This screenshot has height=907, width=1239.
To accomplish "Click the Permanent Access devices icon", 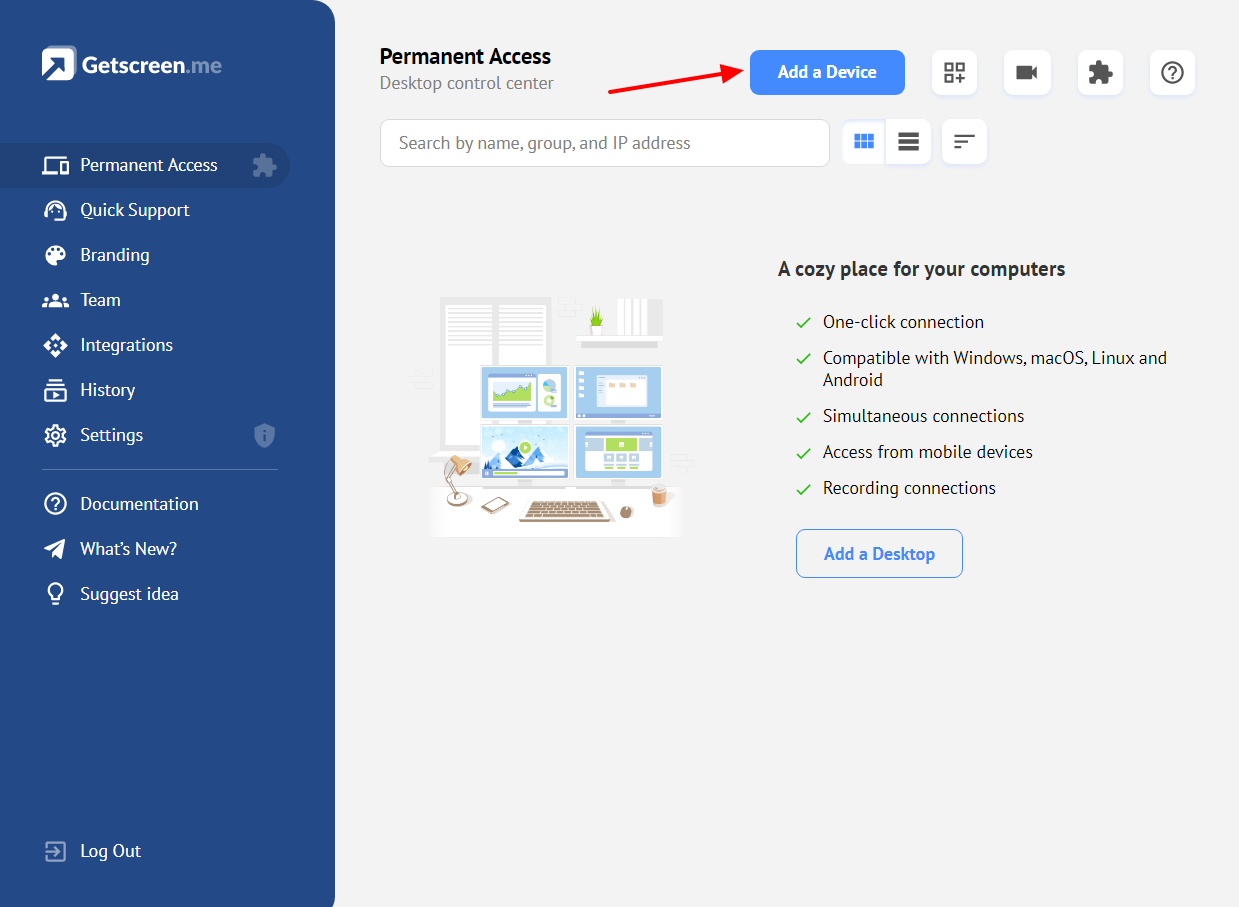I will coord(55,165).
